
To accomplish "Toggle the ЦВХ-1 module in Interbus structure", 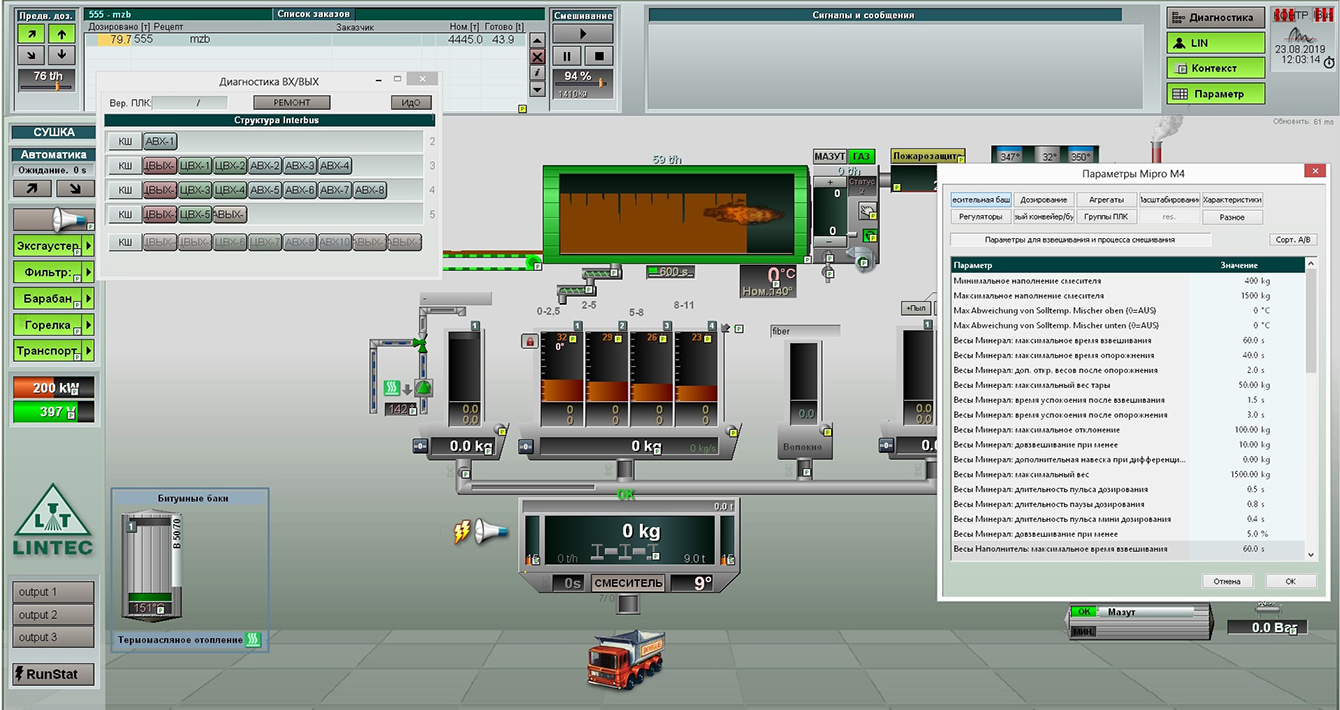I will coord(195,166).
